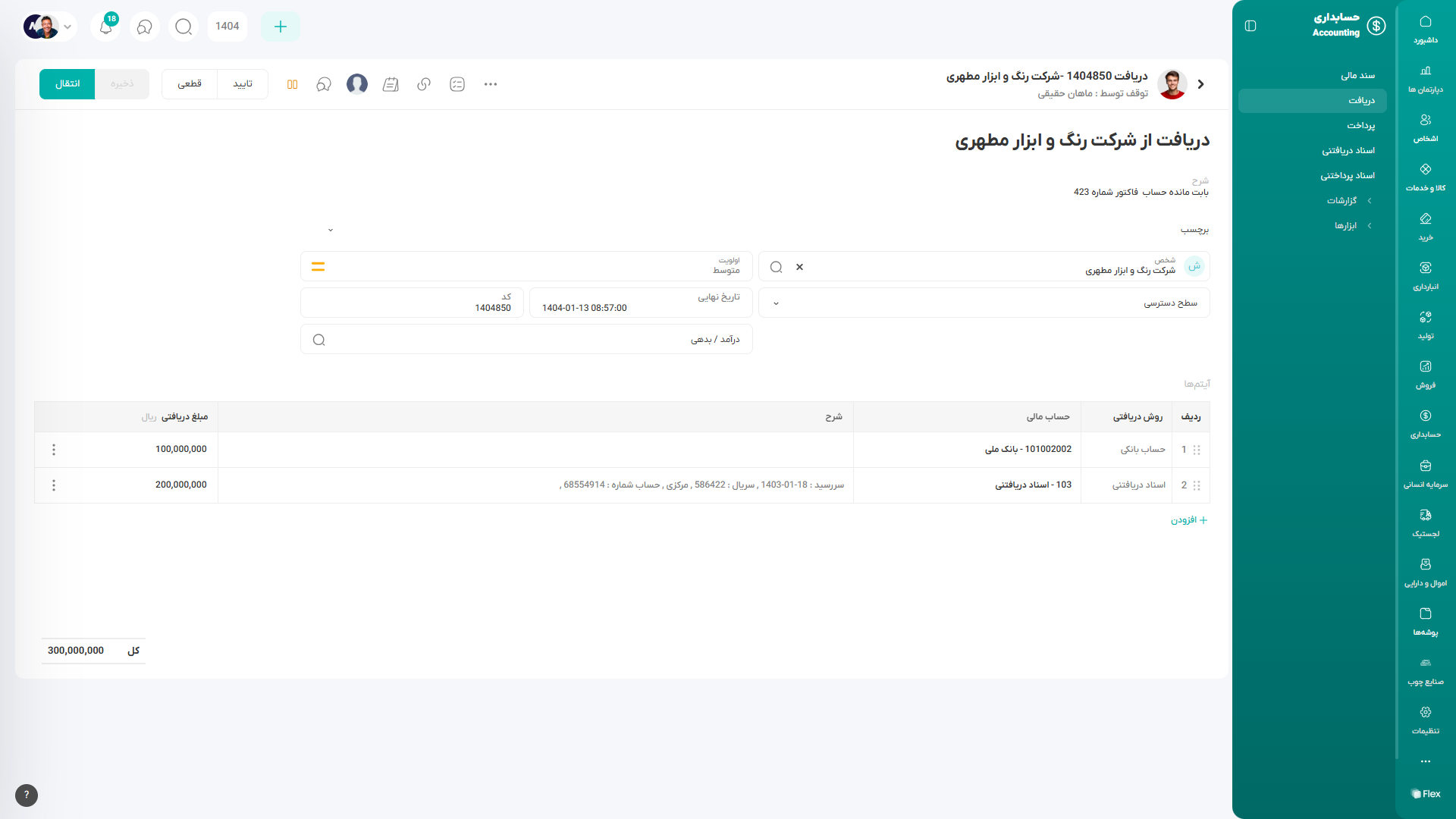Screen dimensions: 1456x819
Task: Click the orange pause status icon
Action: [292, 84]
